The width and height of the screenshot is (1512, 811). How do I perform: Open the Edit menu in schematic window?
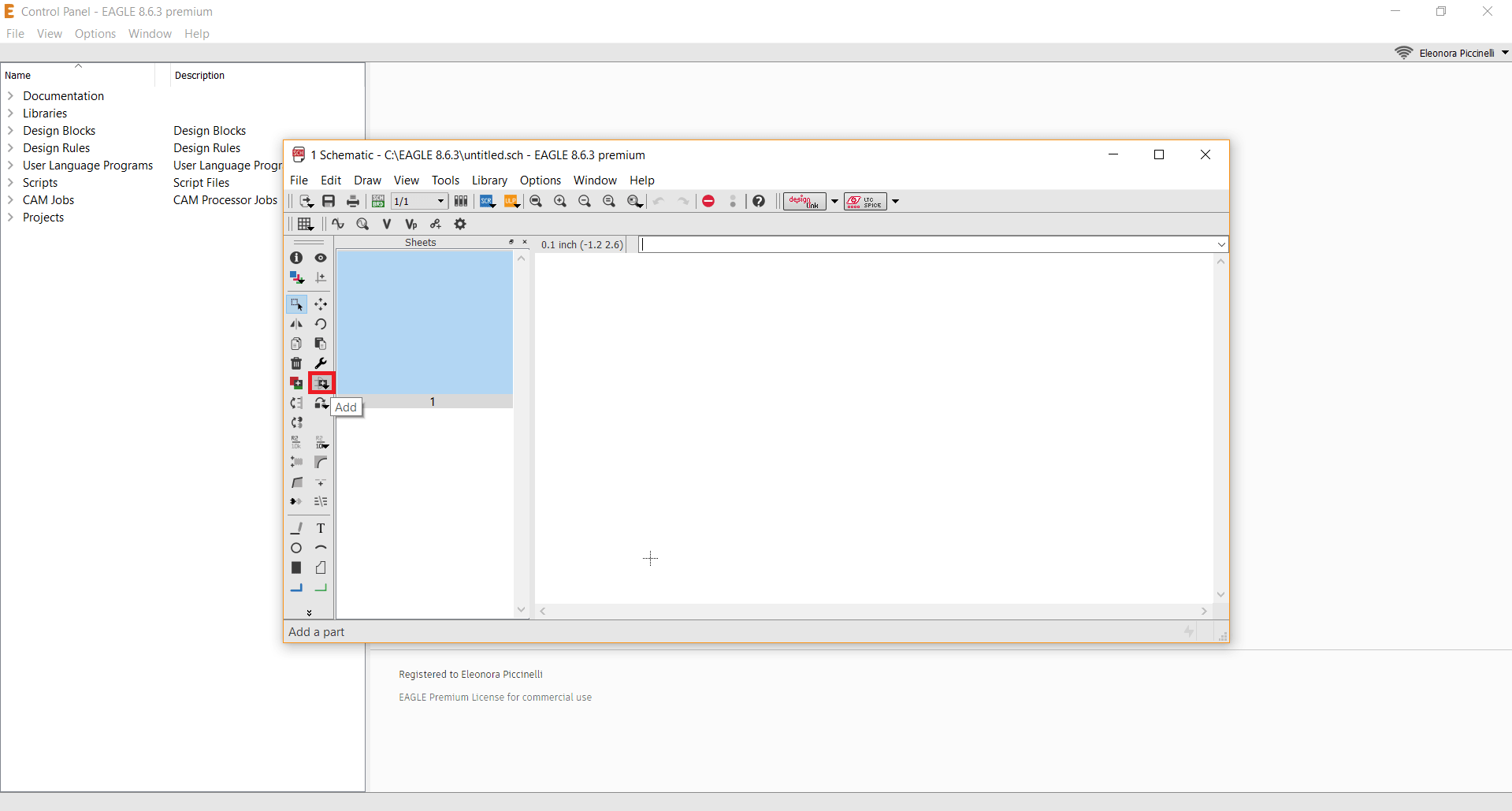[331, 180]
